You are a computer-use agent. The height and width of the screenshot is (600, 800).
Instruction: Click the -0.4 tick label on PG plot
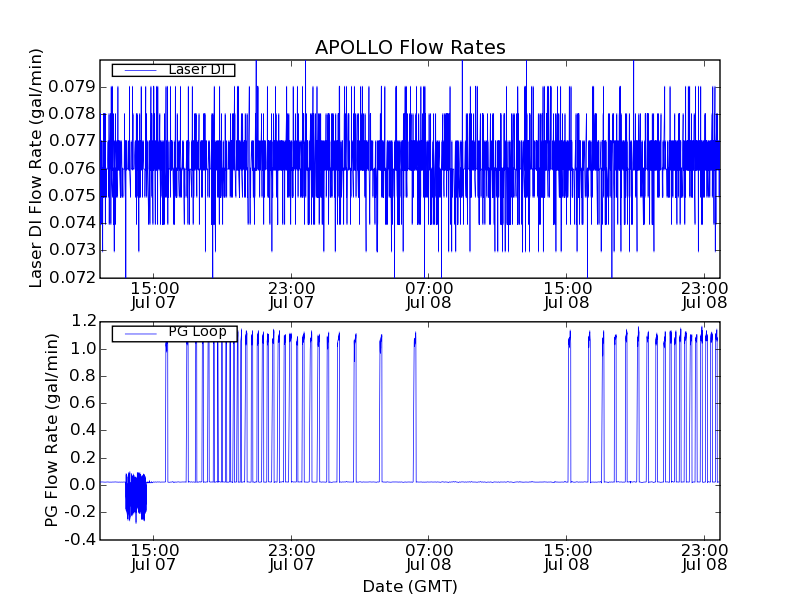[x=80, y=539]
